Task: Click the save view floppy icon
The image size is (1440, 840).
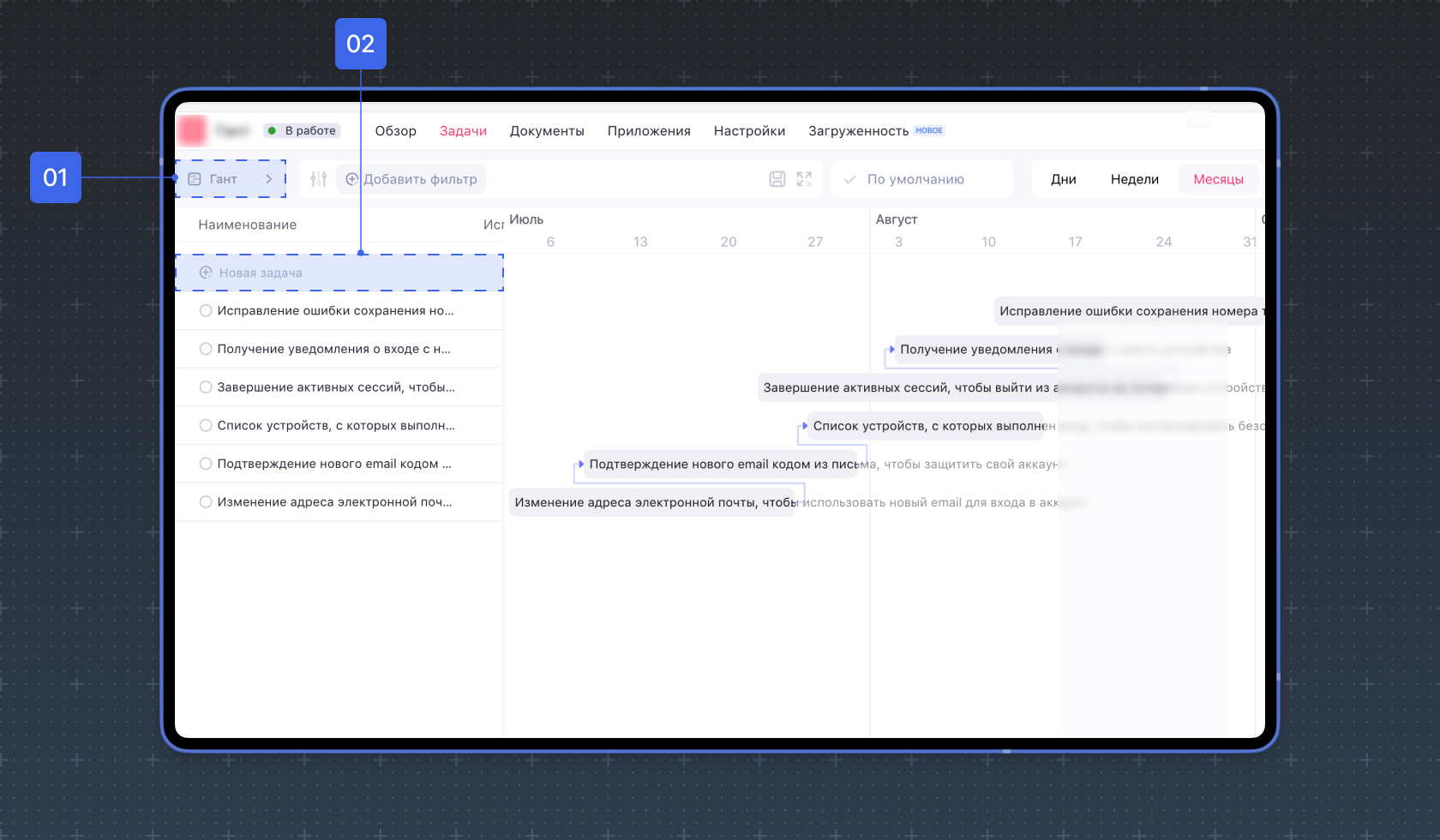Action: [777, 179]
